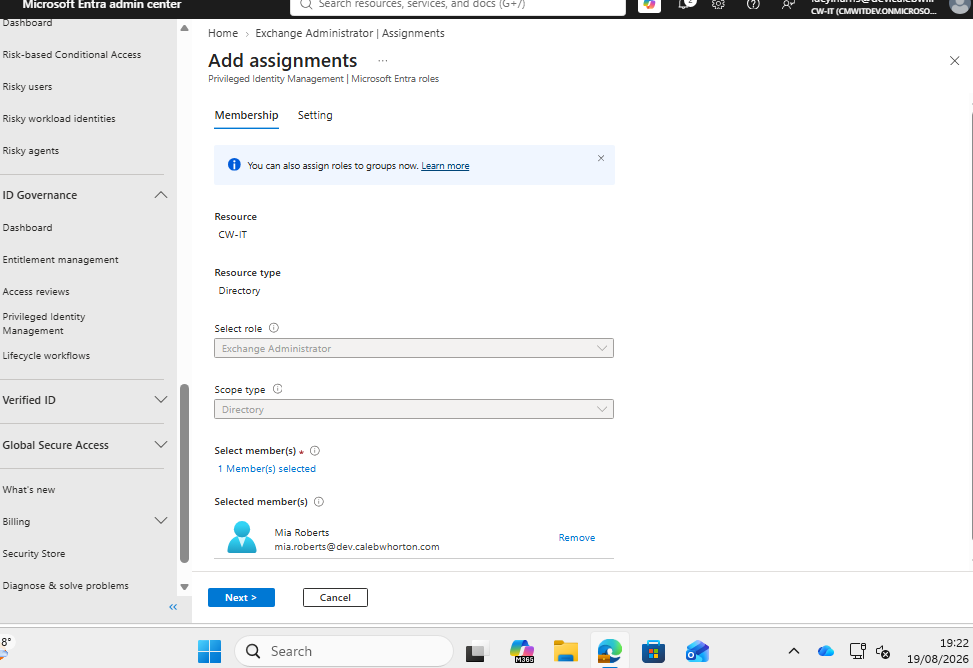Click the Cancel button

335,597
